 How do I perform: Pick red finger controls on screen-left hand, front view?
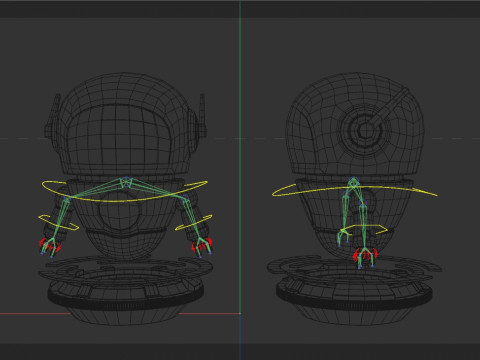tap(50, 246)
